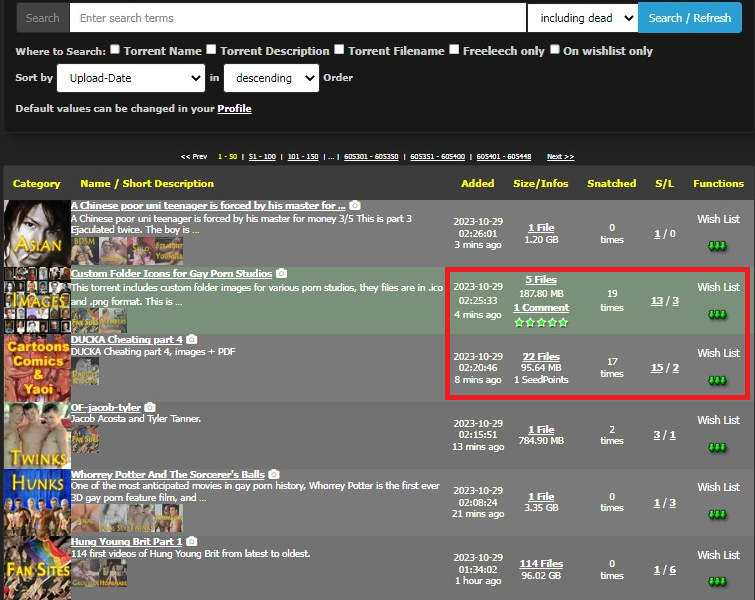Click the camera icon next to OF-jacob-tyler
Image resolution: width=755 pixels, height=600 pixels.
(x=150, y=407)
